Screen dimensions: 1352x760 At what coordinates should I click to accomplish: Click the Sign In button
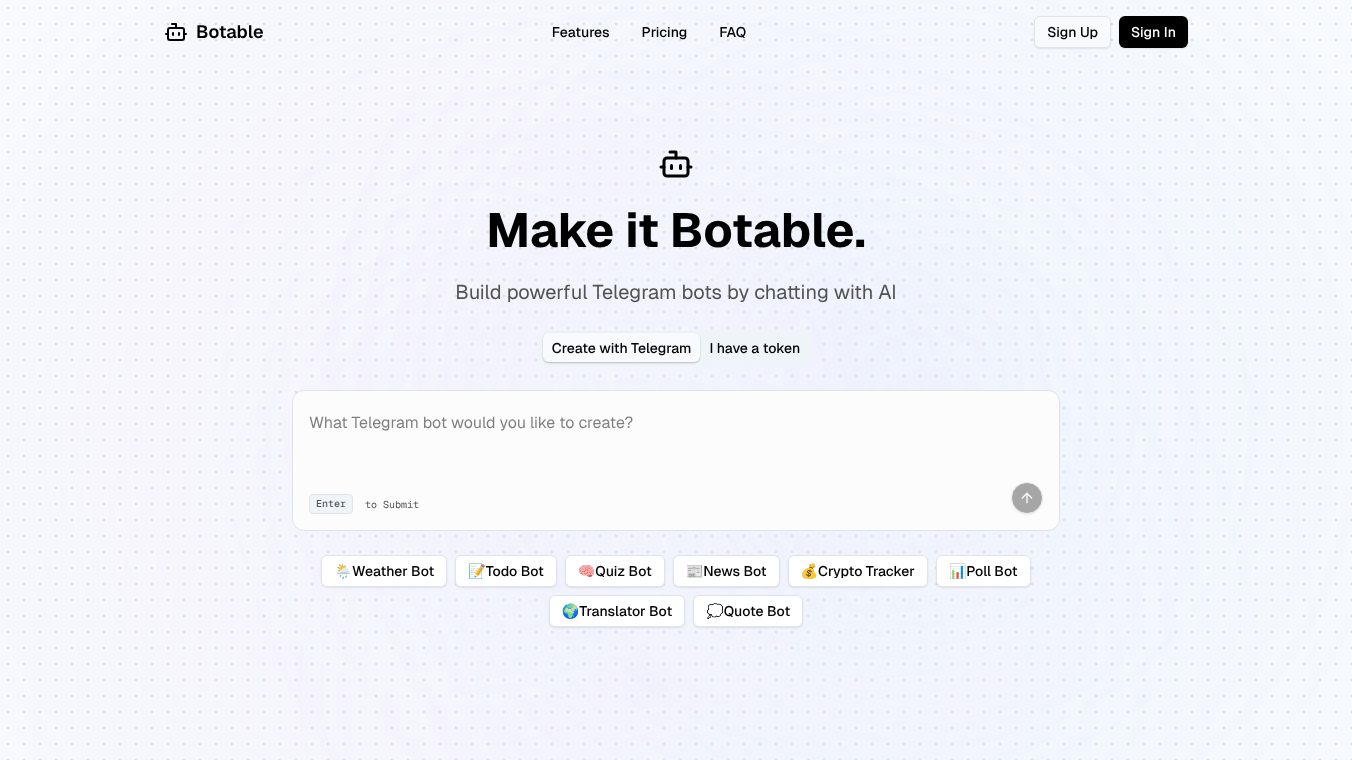(1153, 32)
